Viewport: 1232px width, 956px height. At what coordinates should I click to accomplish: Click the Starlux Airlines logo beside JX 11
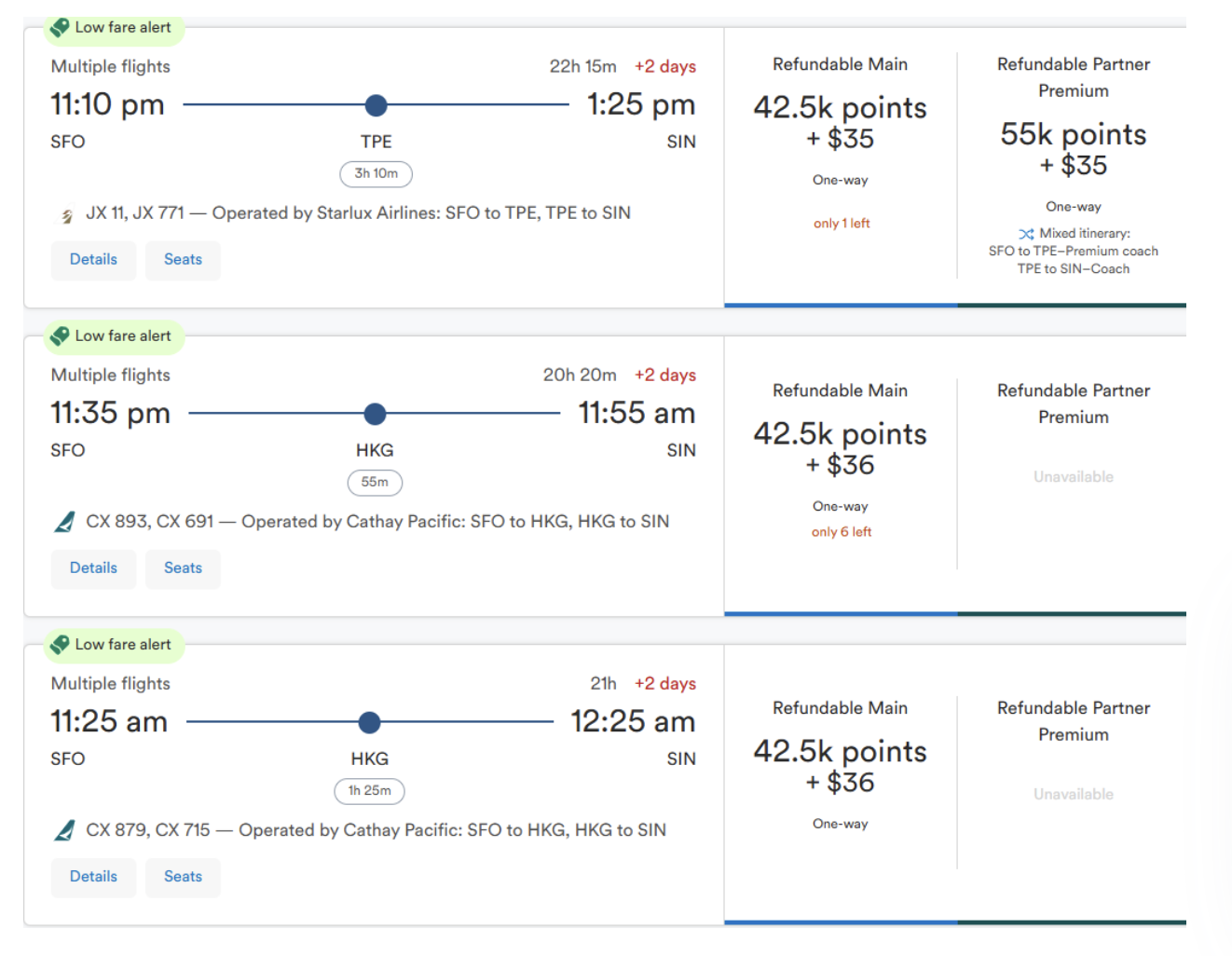pyautogui.click(x=66, y=215)
